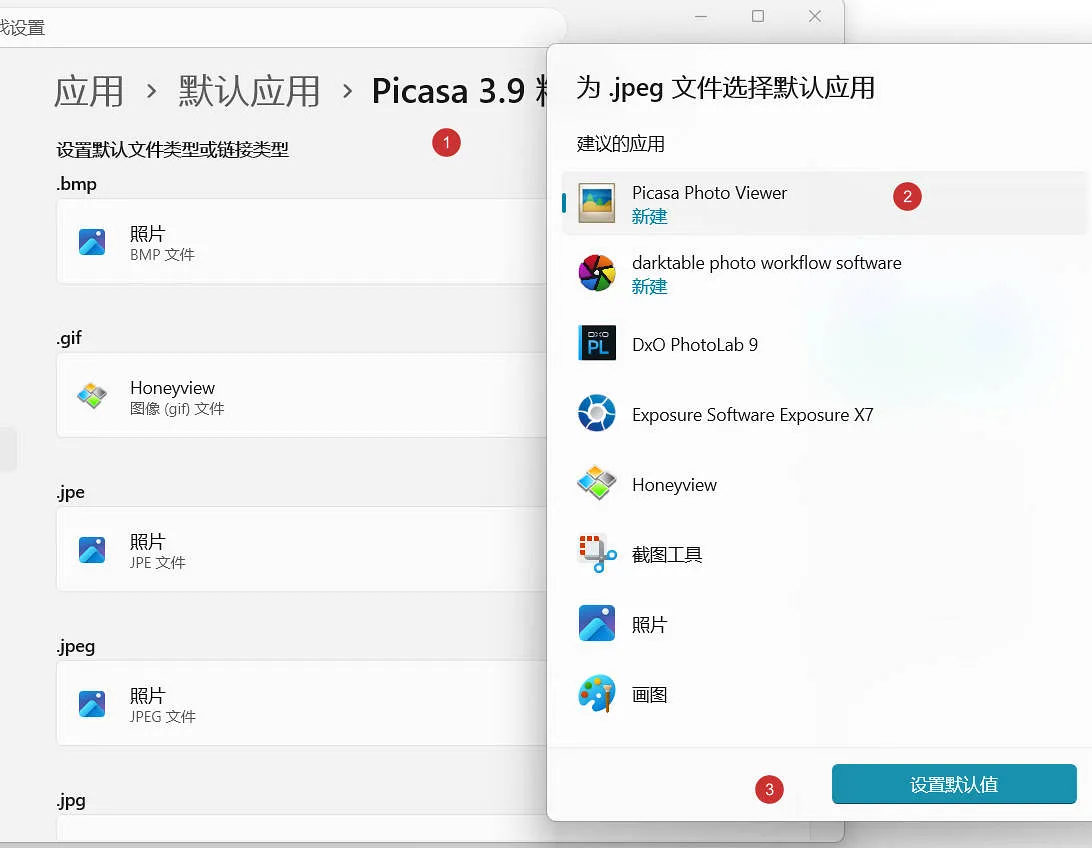1092x848 pixels.
Task: Click Photos icon in the .bmp row
Action: [92, 242]
